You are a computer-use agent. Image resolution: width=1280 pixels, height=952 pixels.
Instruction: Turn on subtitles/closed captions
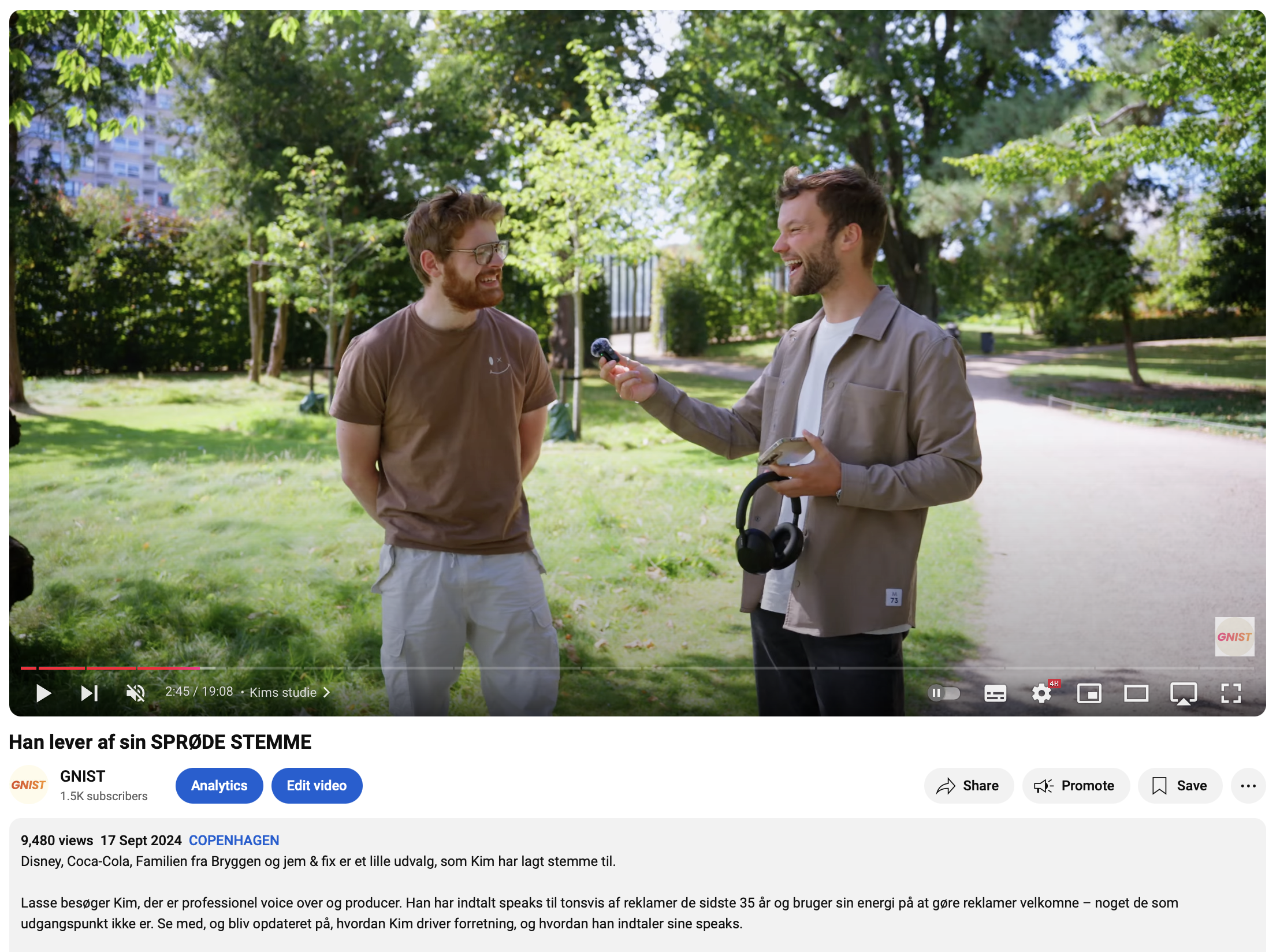(x=995, y=693)
